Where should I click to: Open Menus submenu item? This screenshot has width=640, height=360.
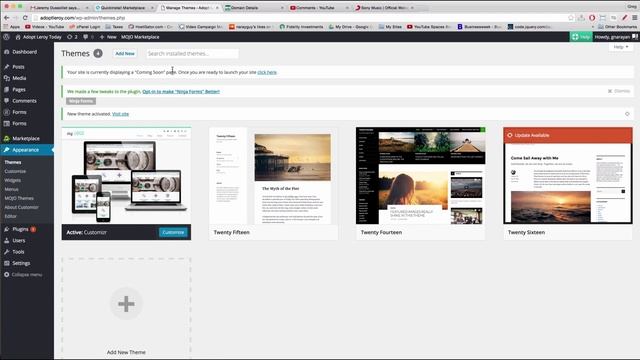coord(11,189)
